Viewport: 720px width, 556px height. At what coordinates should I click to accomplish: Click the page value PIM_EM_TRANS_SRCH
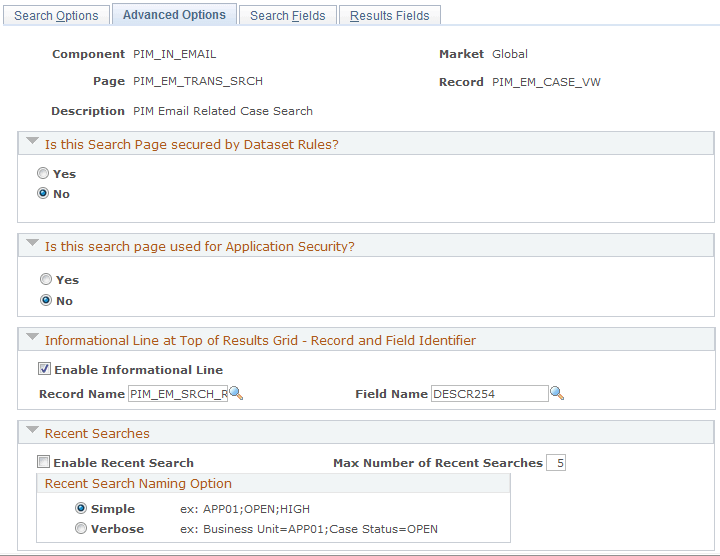point(198,81)
